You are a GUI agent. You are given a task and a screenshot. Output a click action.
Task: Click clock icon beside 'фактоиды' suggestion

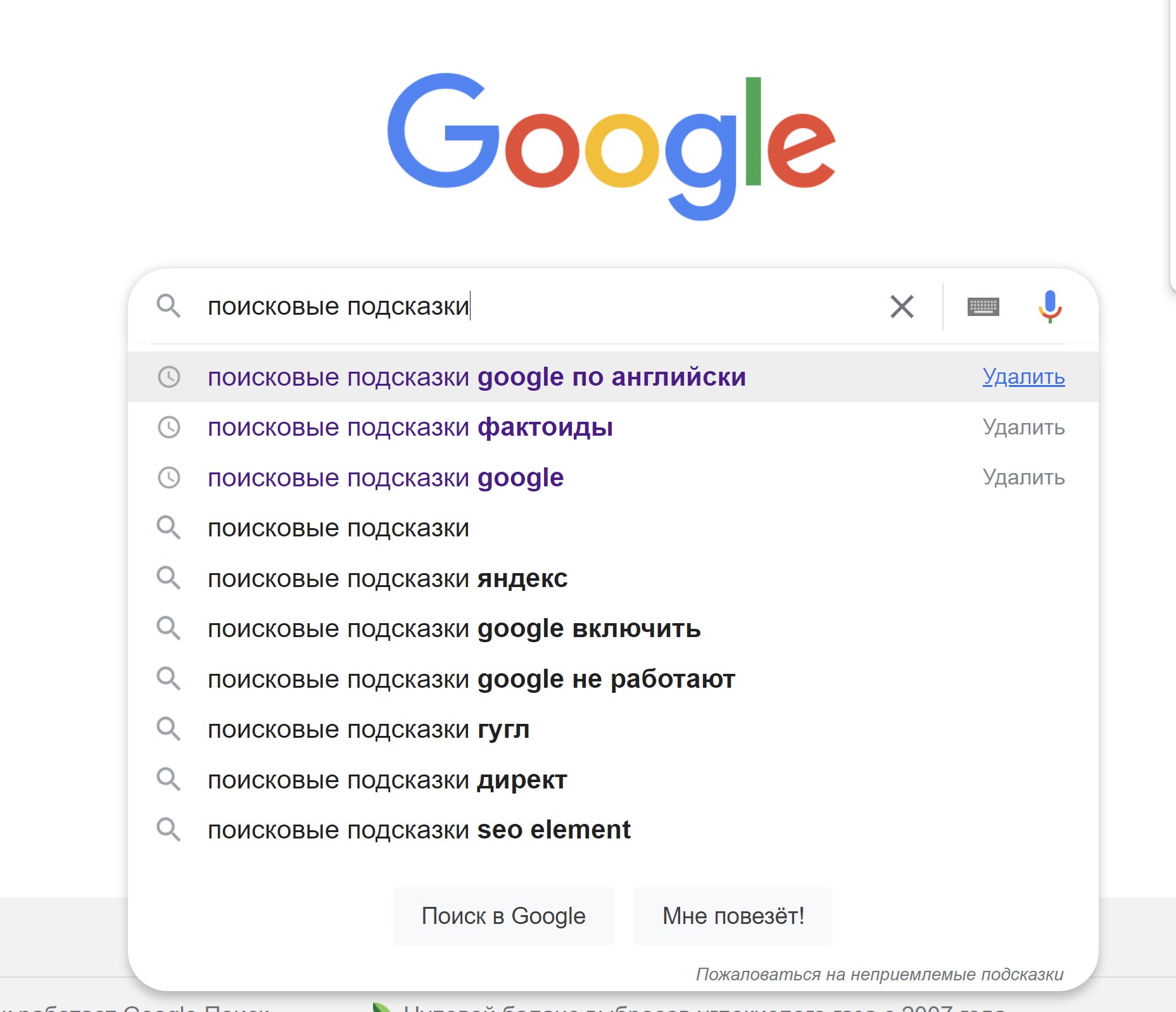[x=168, y=427]
